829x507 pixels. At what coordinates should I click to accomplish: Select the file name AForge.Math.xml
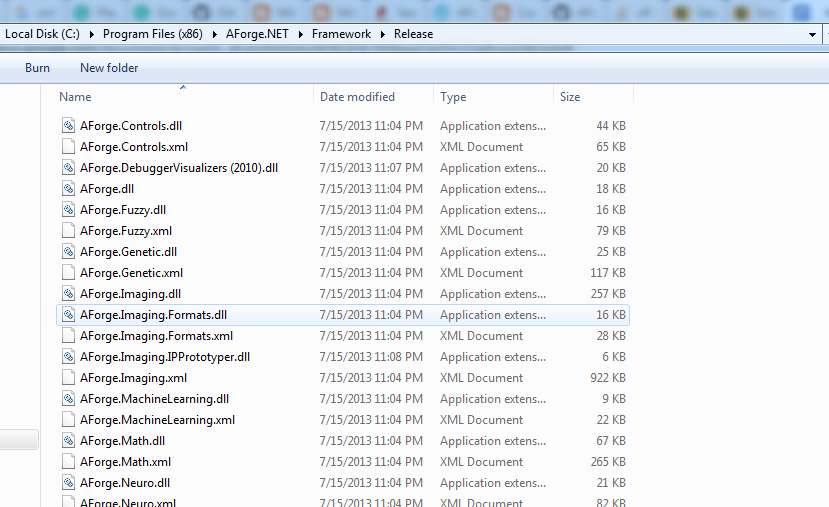click(125, 462)
